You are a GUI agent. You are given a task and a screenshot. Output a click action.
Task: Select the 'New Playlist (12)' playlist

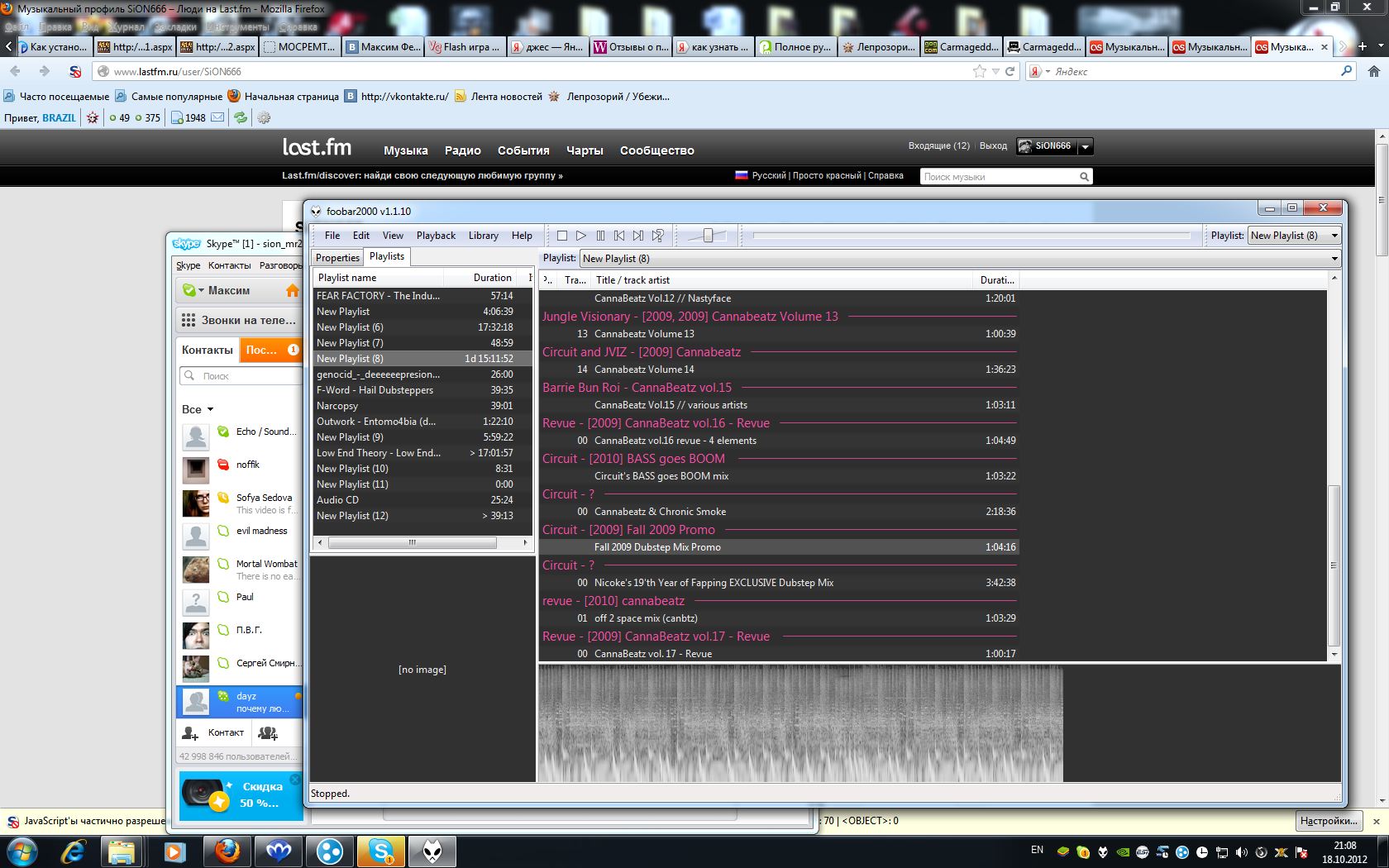pos(422,516)
